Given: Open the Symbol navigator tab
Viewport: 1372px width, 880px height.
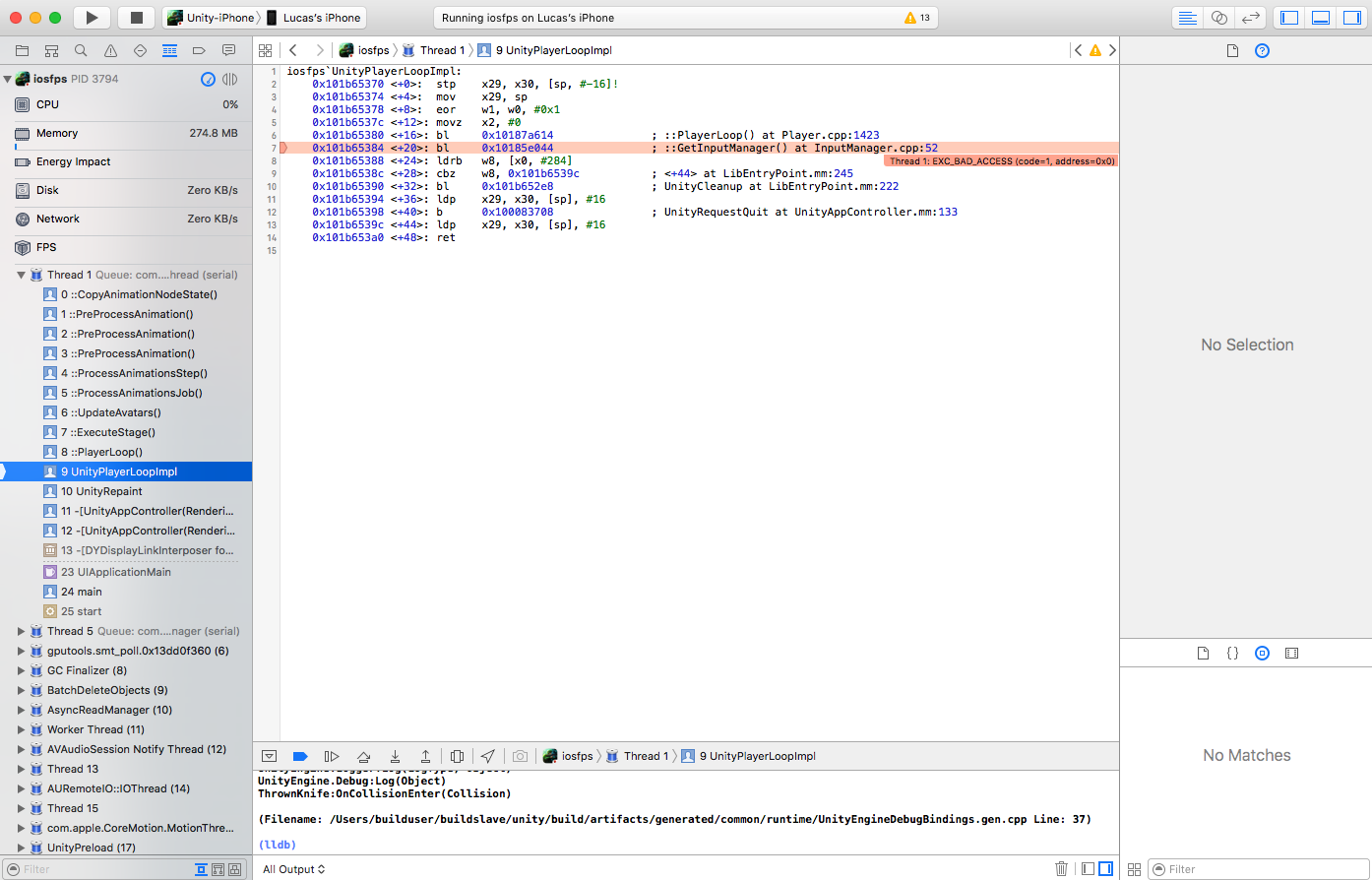Looking at the screenshot, I should pos(51,50).
